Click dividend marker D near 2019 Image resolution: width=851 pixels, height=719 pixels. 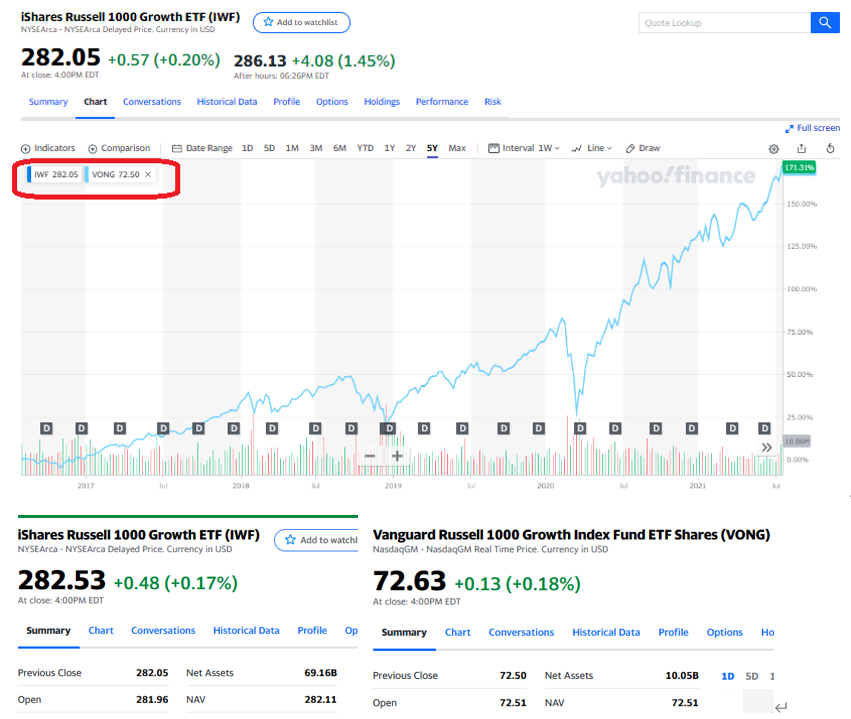[x=389, y=429]
